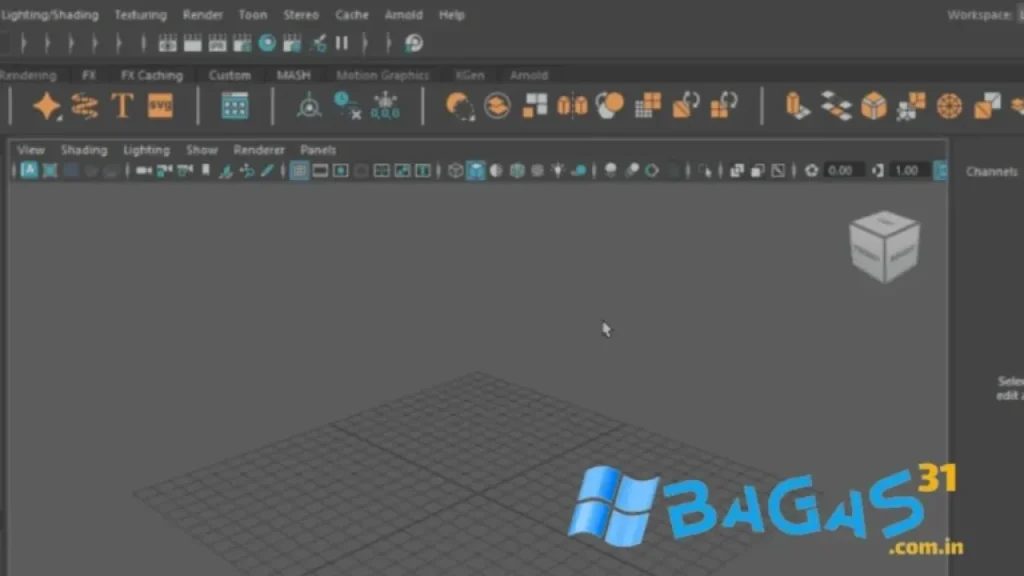Click the clock with X shelf icon
1024x576 pixels.
[x=347, y=105]
